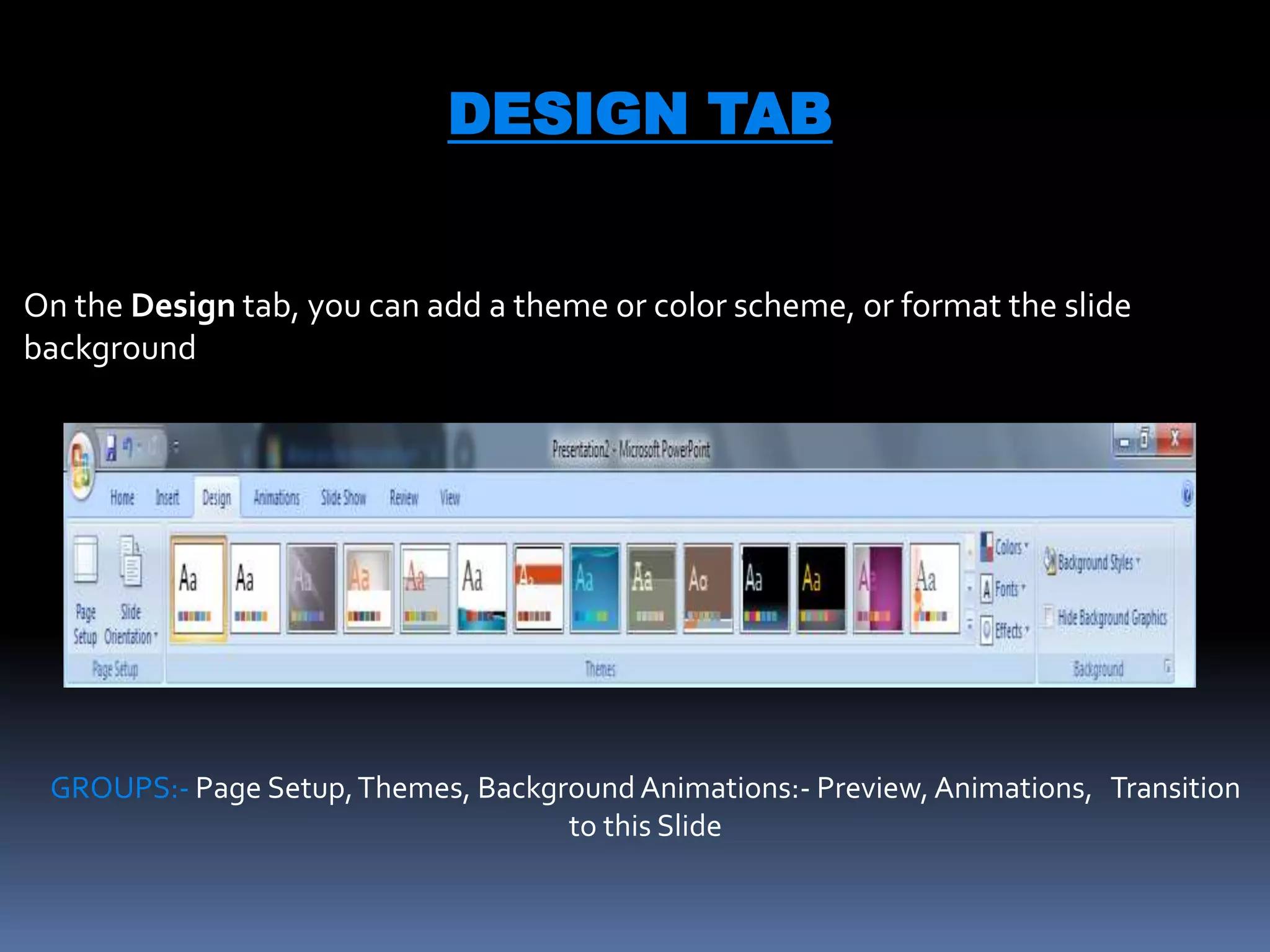This screenshot has height=952, width=1270.
Task: Click the Slide Orientation icon
Action: tap(130, 562)
